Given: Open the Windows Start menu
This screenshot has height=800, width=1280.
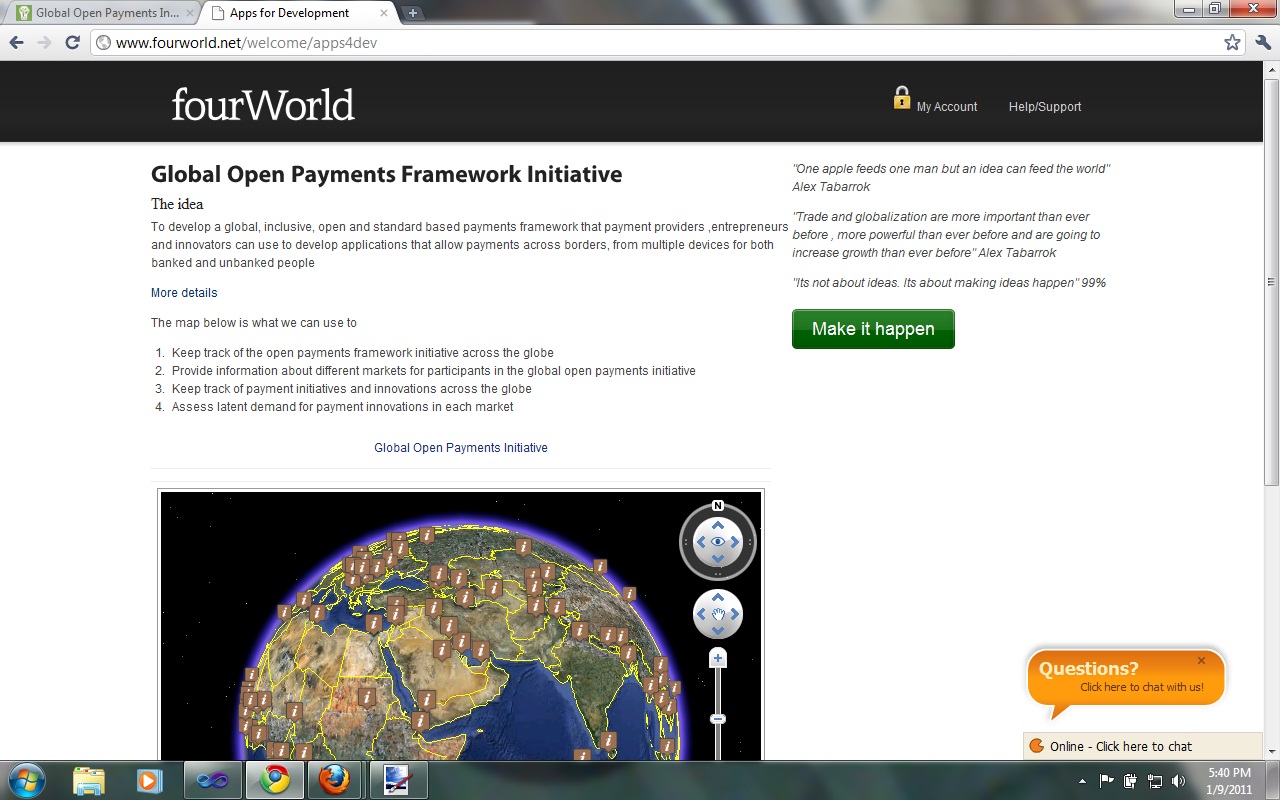Looking at the screenshot, I should (x=26, y=780).
